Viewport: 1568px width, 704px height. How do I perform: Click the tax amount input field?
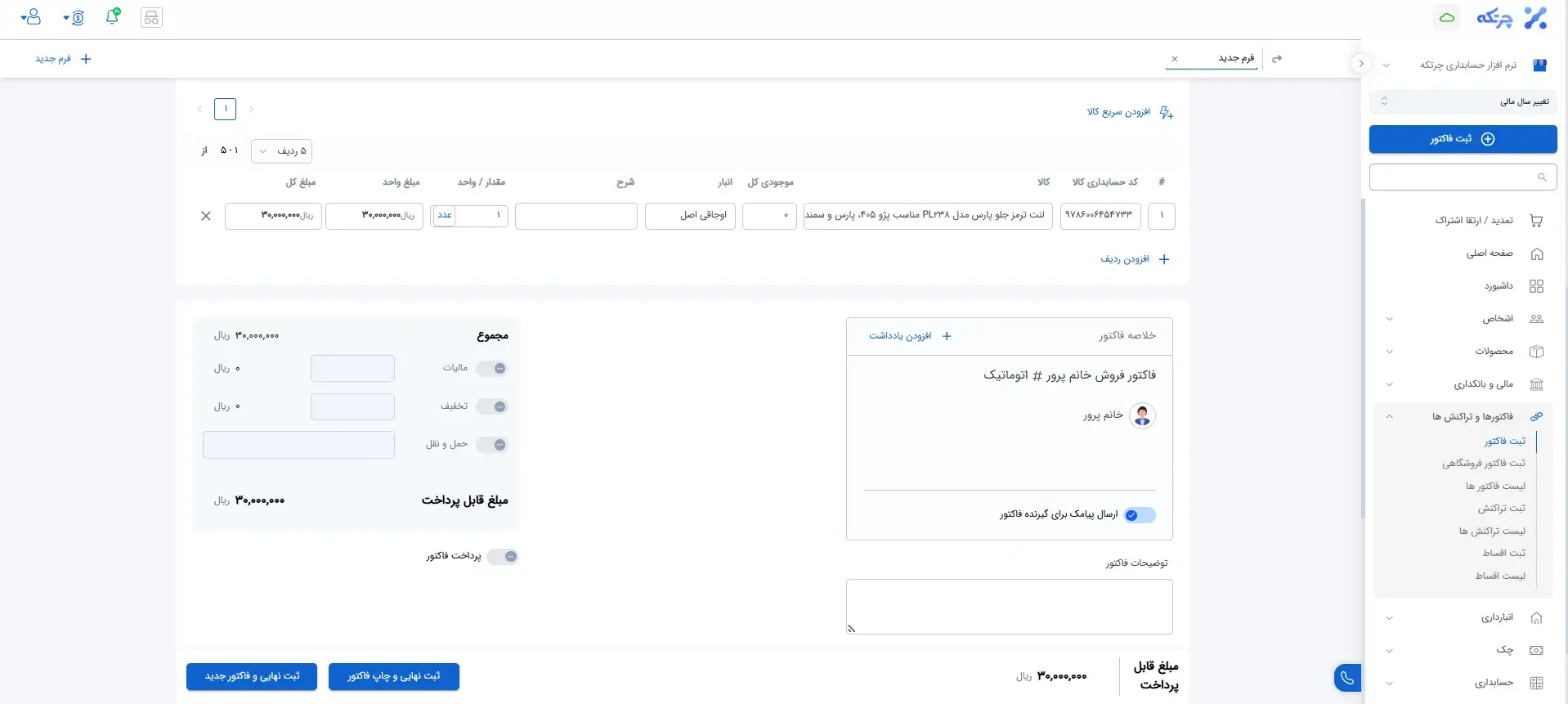352,369
